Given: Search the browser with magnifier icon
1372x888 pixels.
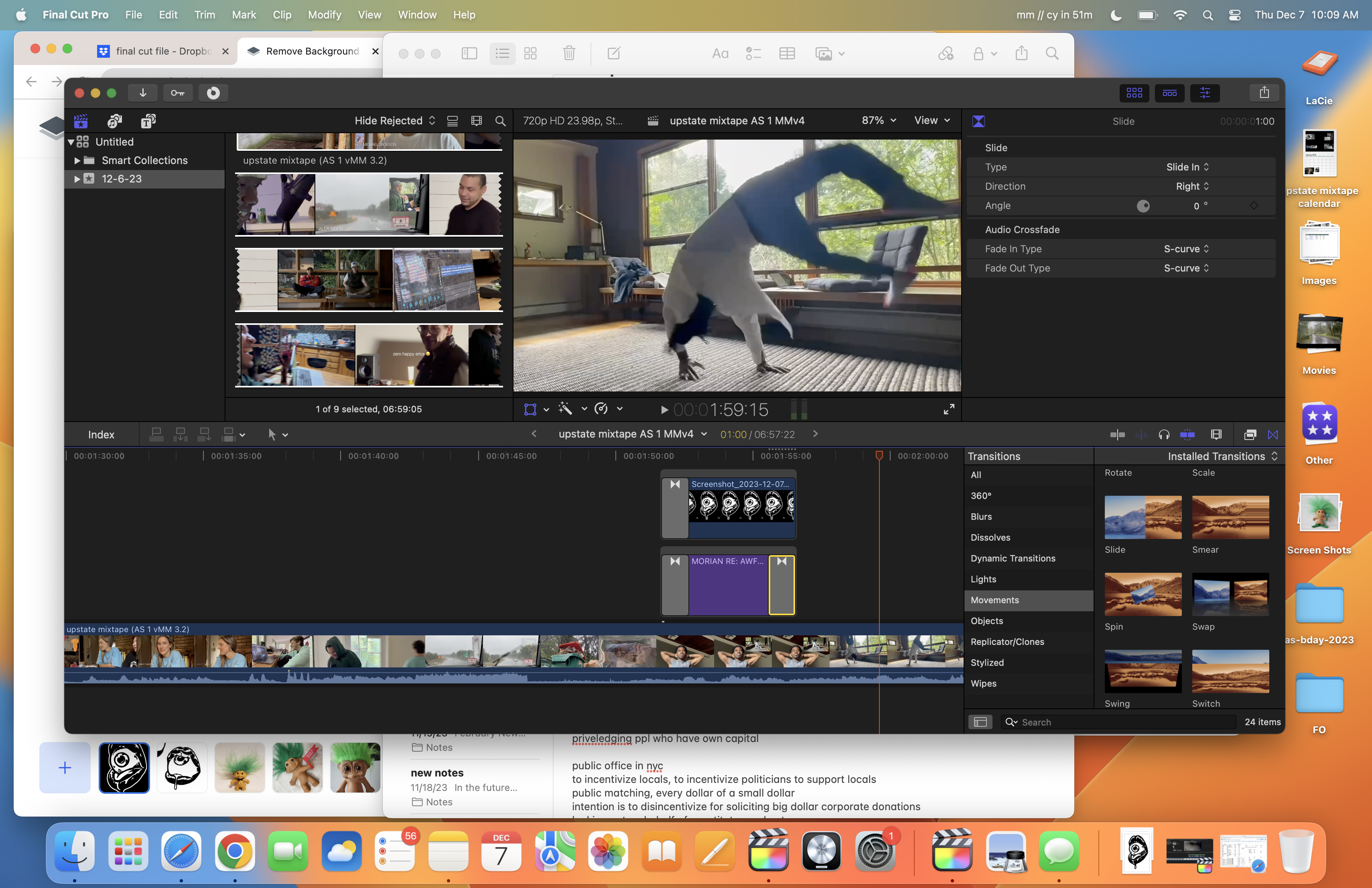Looking at the screenshot, I should 500,121.
